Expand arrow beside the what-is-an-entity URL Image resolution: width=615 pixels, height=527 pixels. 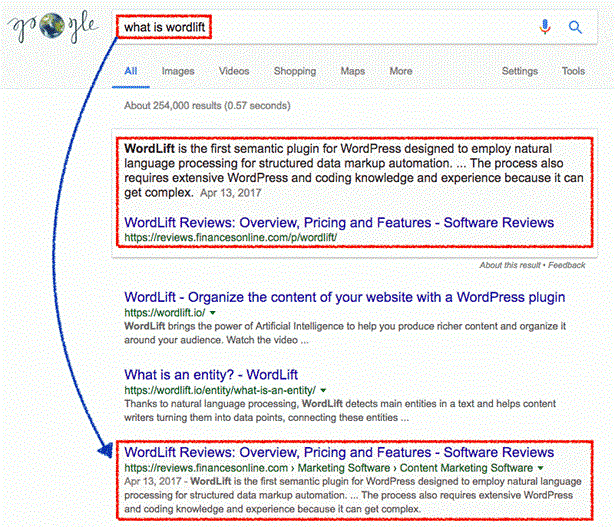coord(323,391)
